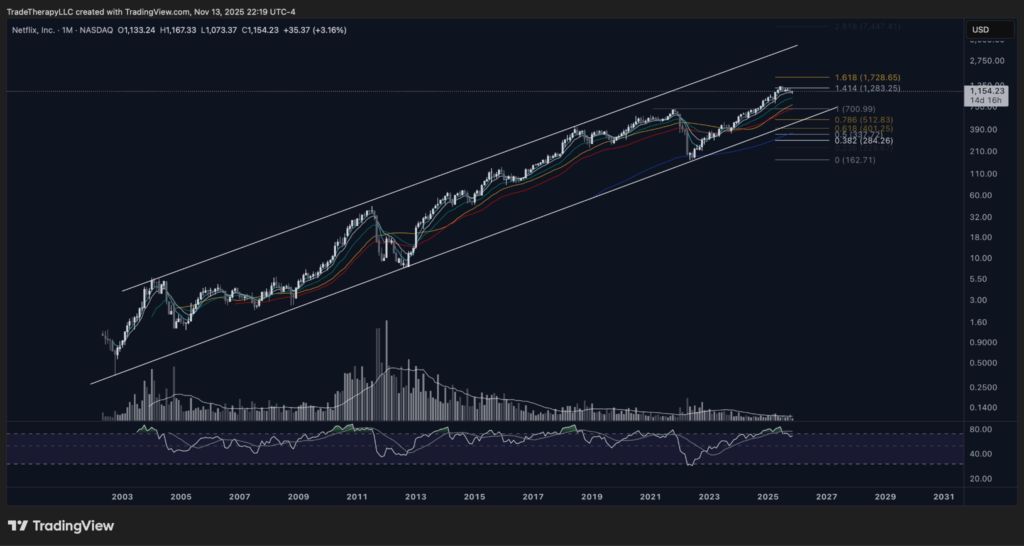Click the 2031 label on time axis
1024x546 pixels.
point(942,496)
